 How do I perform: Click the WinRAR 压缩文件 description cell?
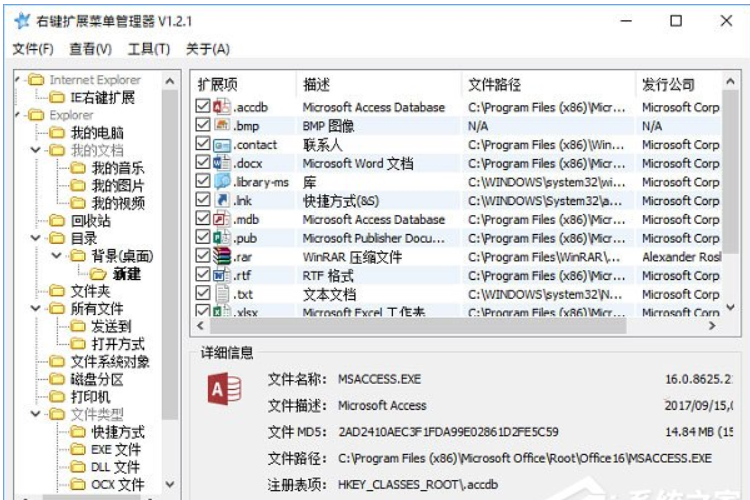pos(352,257)
